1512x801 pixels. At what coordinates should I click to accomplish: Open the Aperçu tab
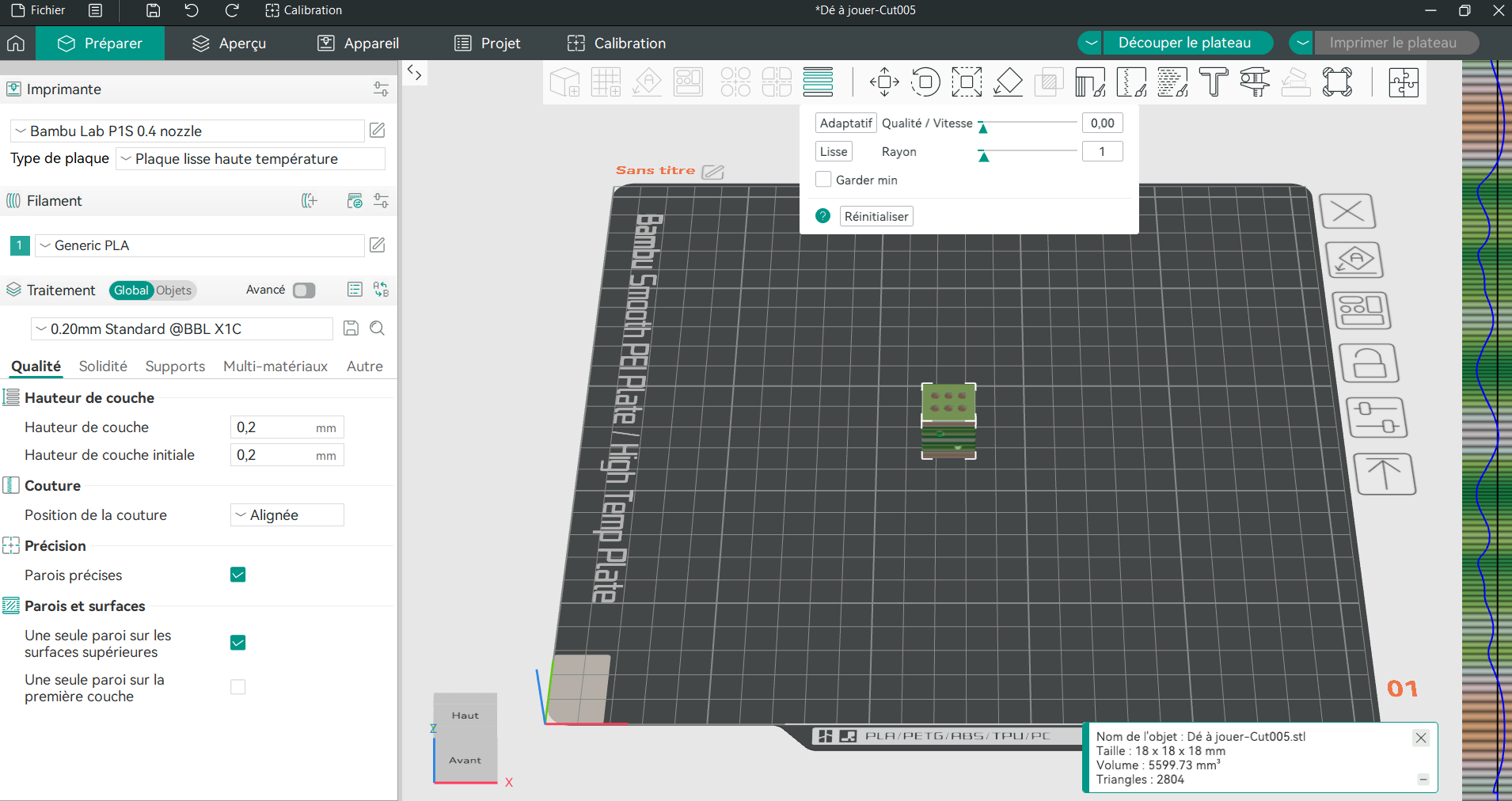(230, 44)
